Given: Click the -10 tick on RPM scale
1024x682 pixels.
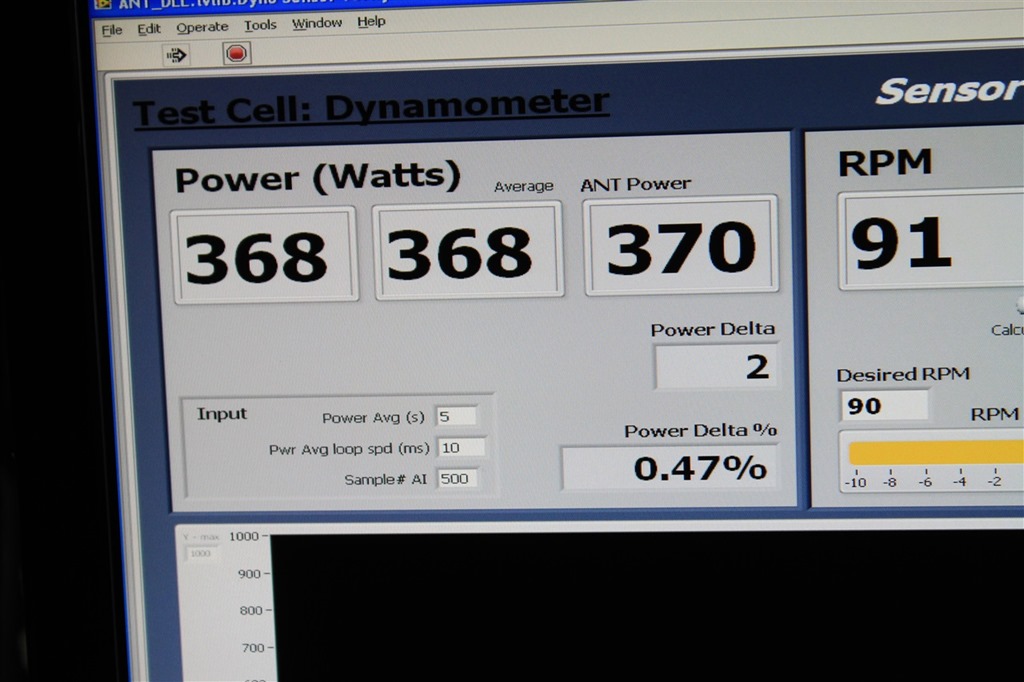Looking at the screenshot, I should (856, 482).
